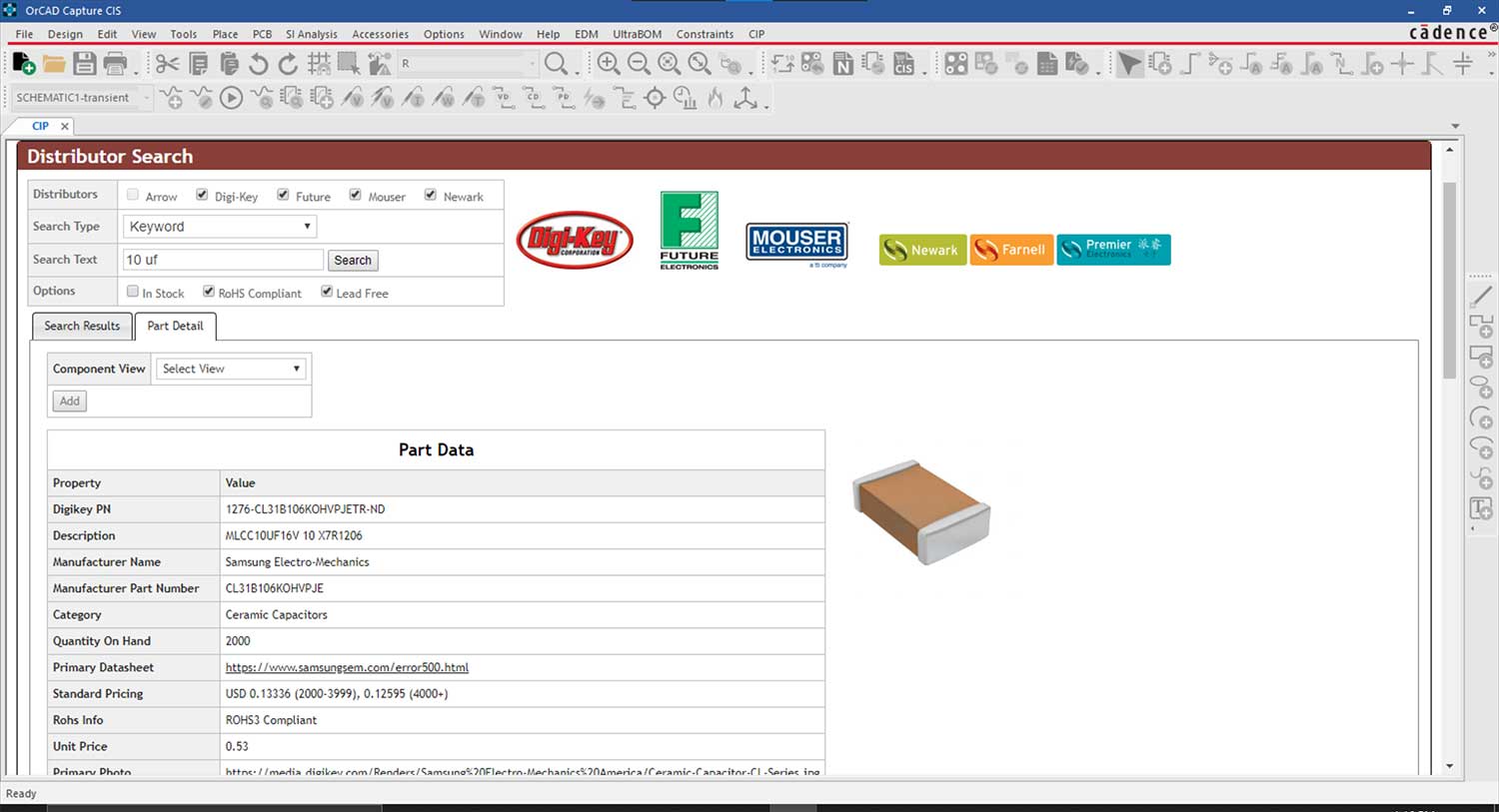The image size is (1499, 812).
Task: Click the flame smoke analysis icon
Action: [716, 98]
